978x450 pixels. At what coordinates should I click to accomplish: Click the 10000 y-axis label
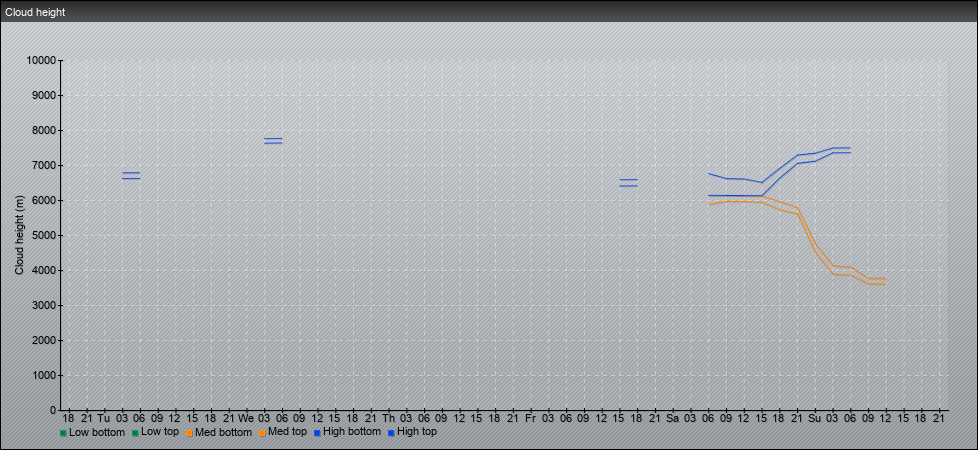(x=41, y=61)
